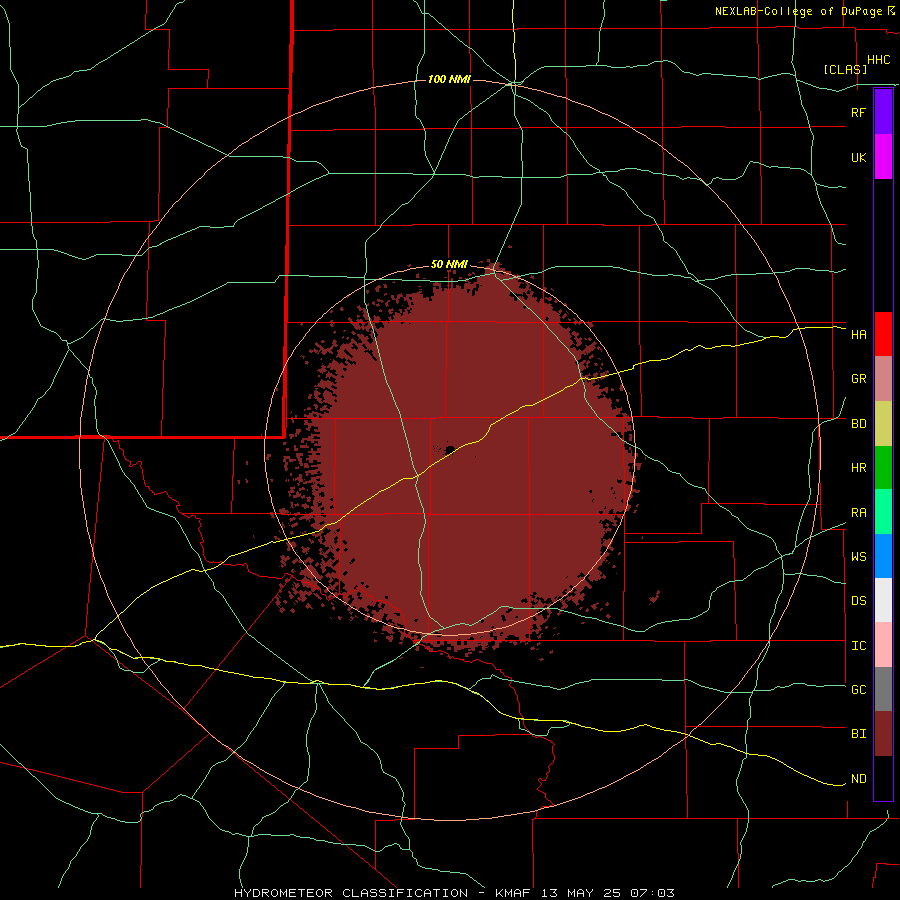Click the BI dark red legend swatch
The height and width of the screenshot is (900, 900).
coord(883,734)
